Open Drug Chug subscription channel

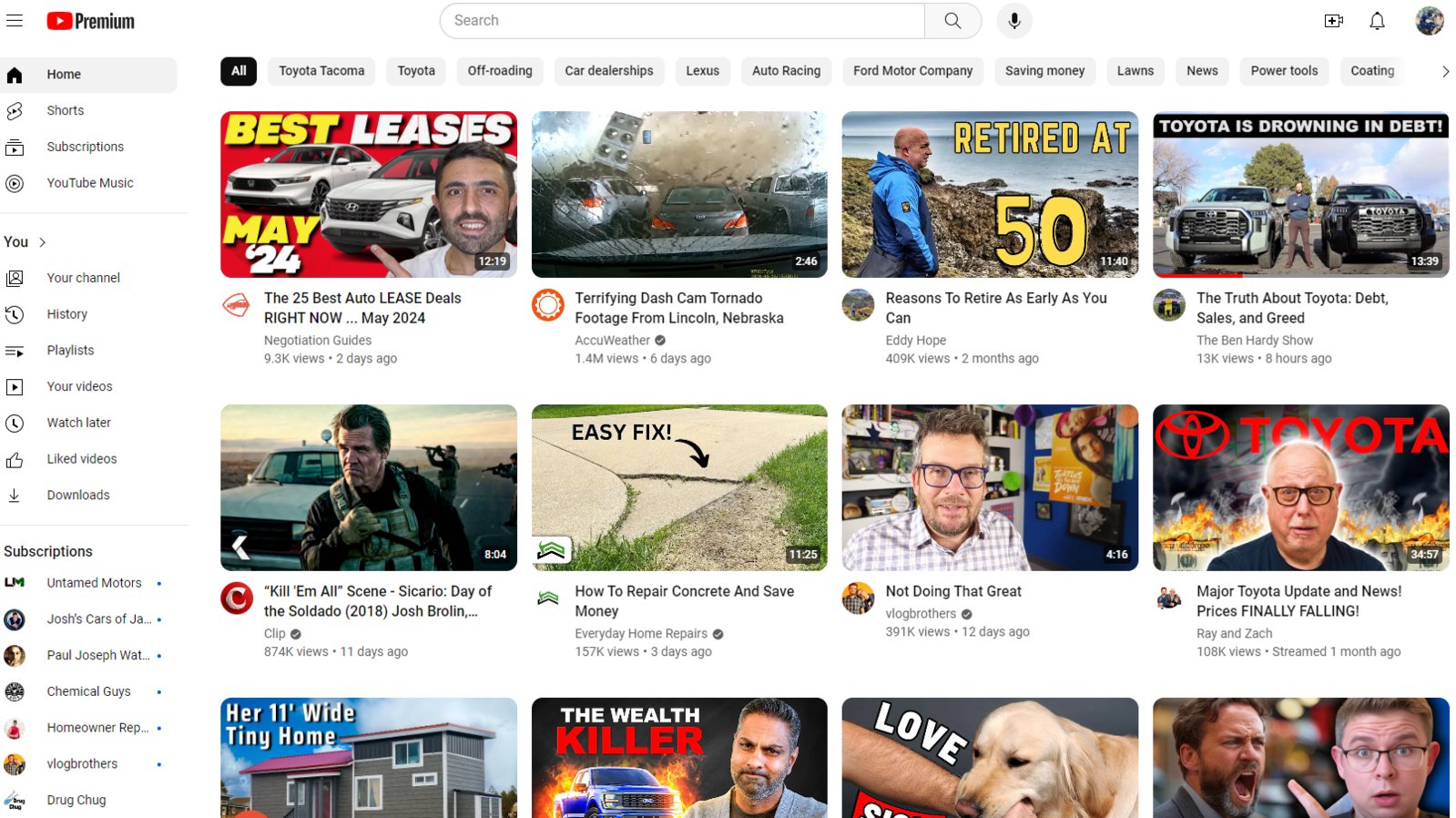click(x=87, y=801)
